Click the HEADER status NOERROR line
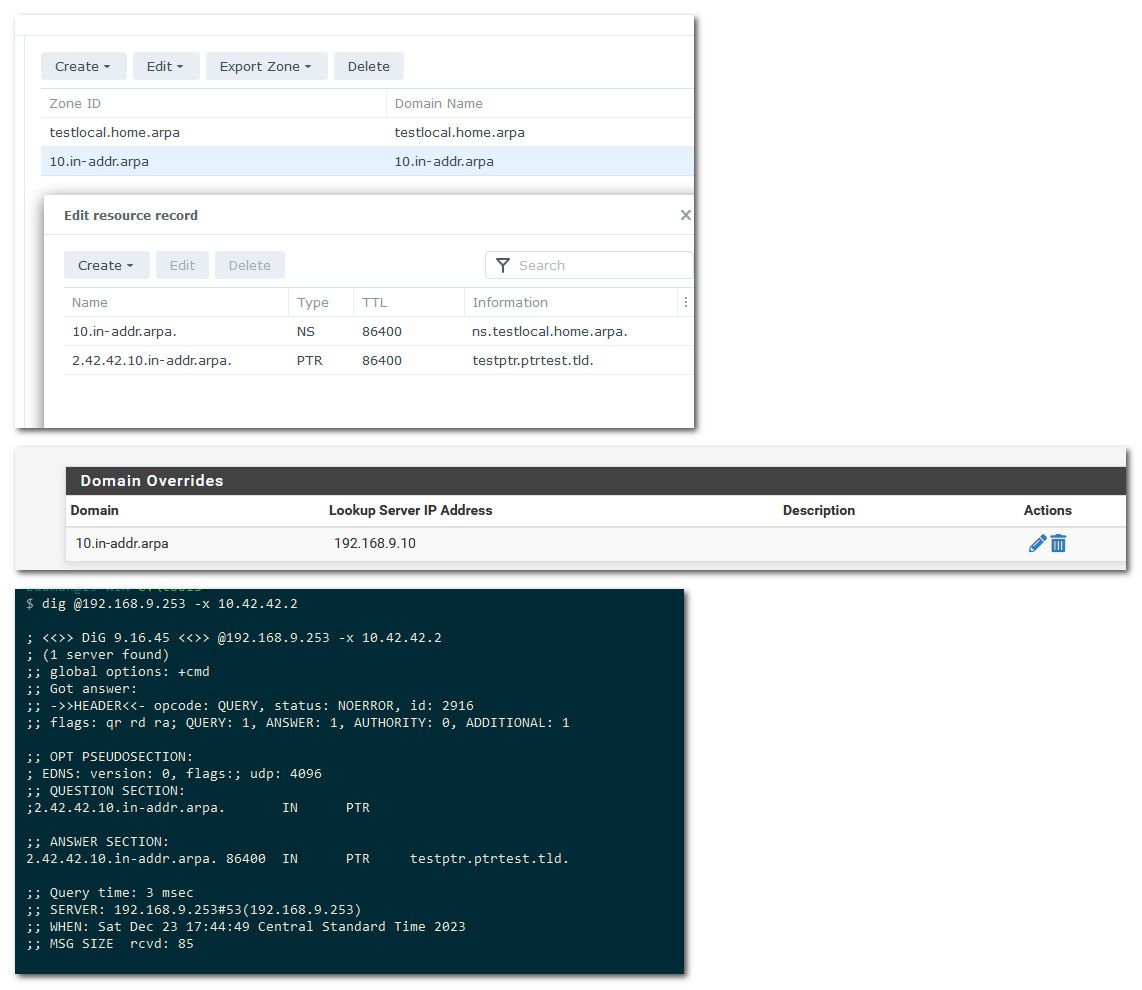Viewport: 1142px width, 990px height. coord(250,706)
